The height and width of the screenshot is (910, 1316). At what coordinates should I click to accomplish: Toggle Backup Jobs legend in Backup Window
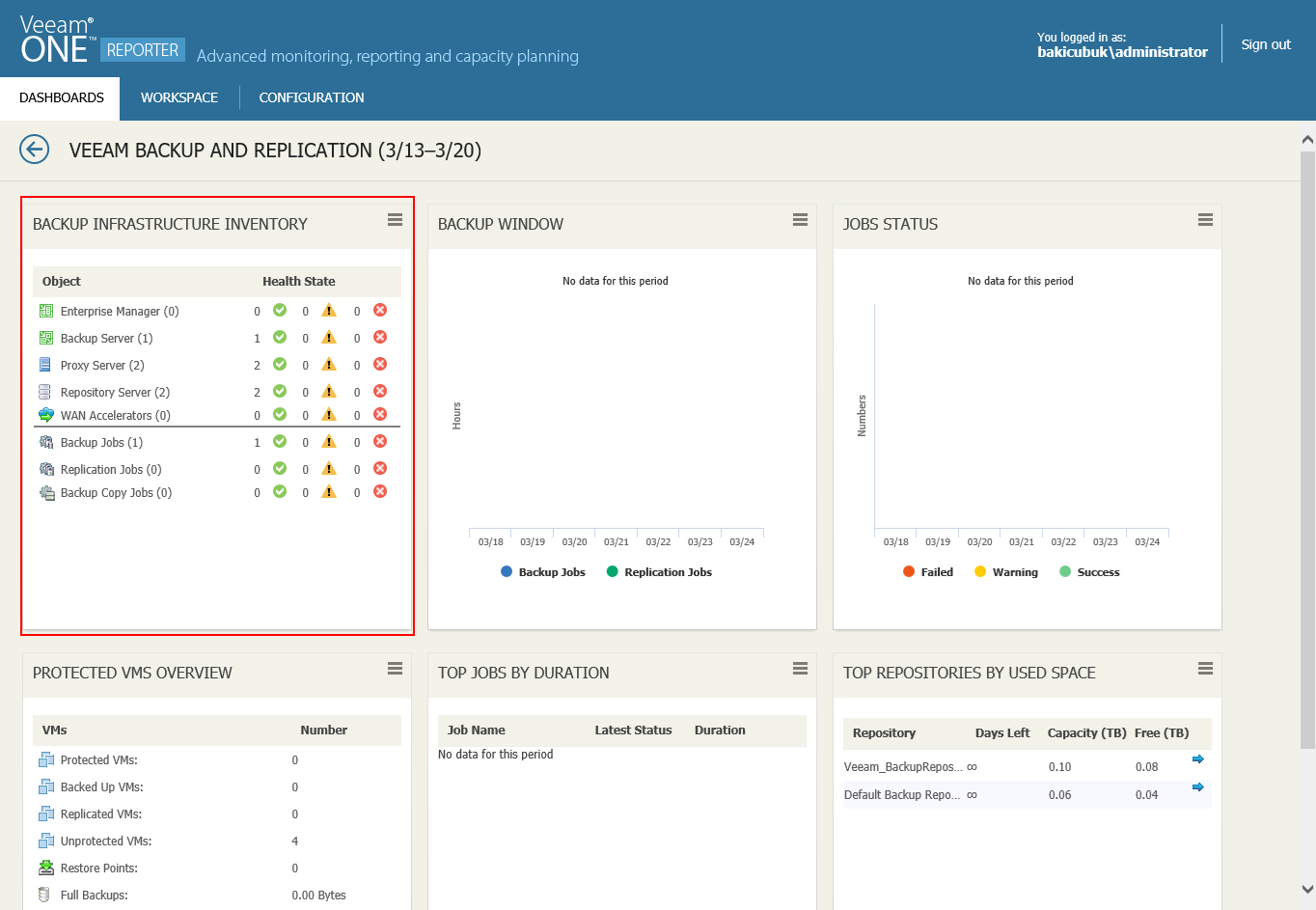[x=543, y=572]
